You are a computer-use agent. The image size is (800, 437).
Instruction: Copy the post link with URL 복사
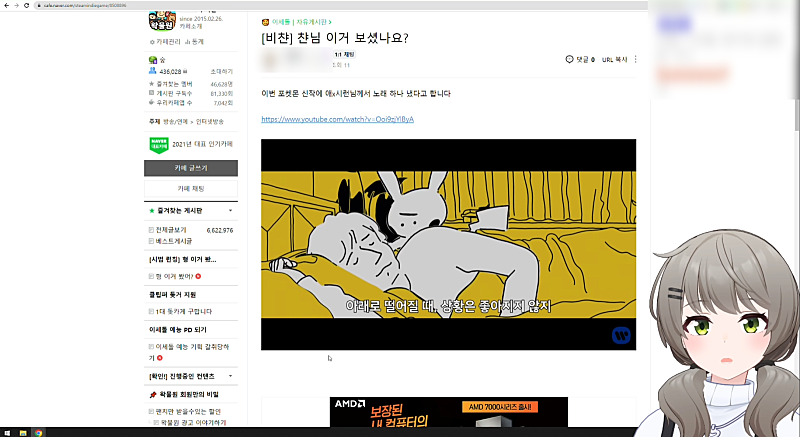(x=614, y=60)
